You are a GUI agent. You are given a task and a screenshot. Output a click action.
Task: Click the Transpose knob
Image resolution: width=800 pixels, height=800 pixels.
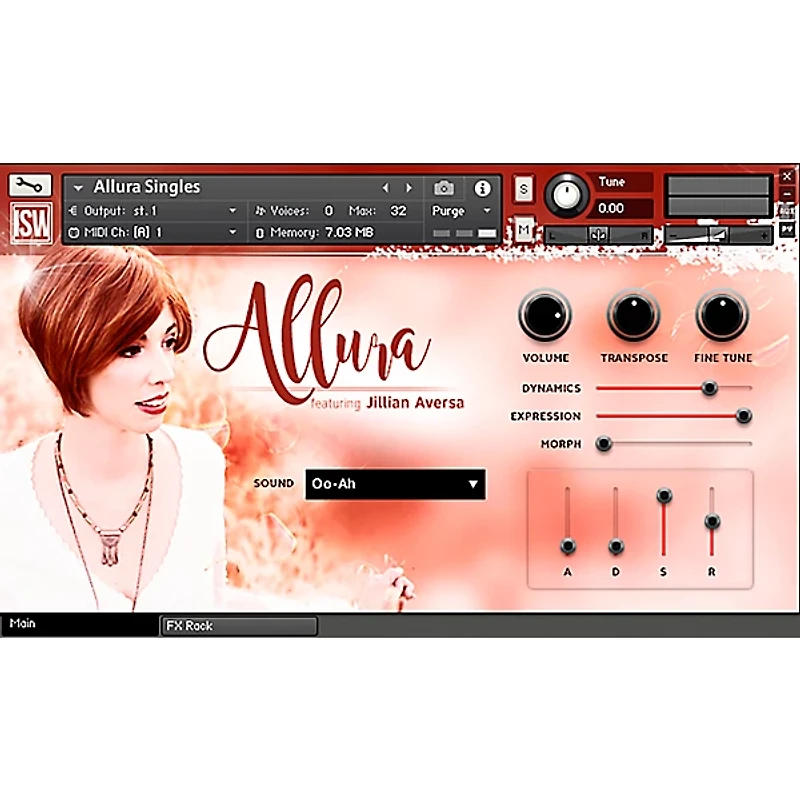[633, 315]
